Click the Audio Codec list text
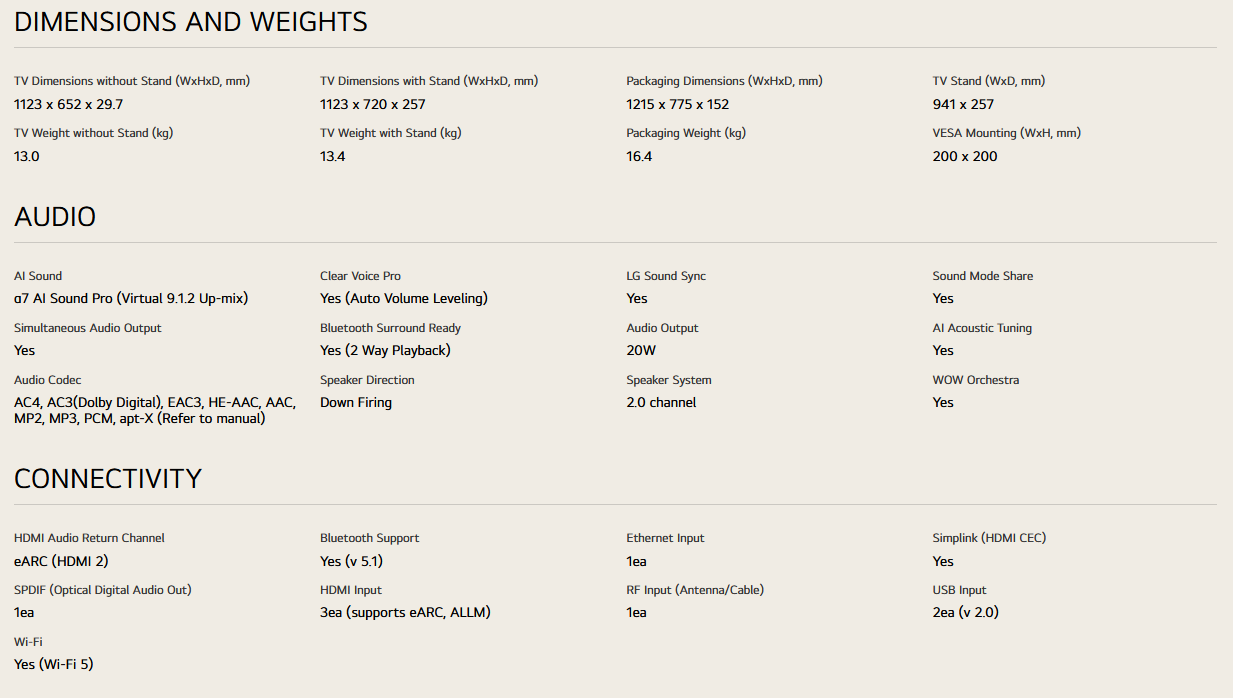 pyautogui.click(x=154, y=410)
